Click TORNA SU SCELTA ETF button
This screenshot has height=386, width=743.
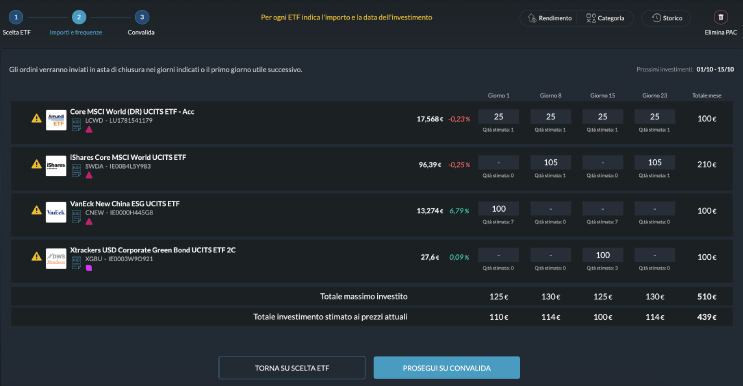pyautogui.click(x=292, y=368)
